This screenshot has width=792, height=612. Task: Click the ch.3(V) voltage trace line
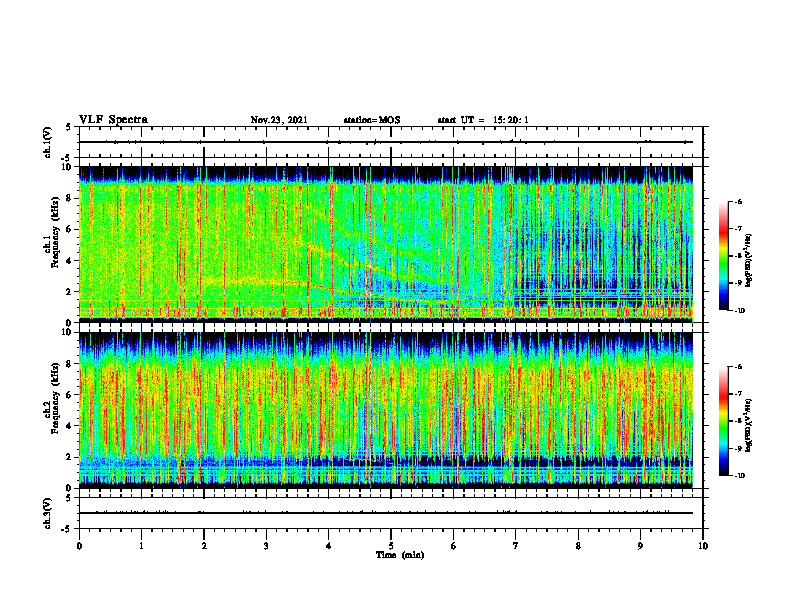[x=386, y=513]
